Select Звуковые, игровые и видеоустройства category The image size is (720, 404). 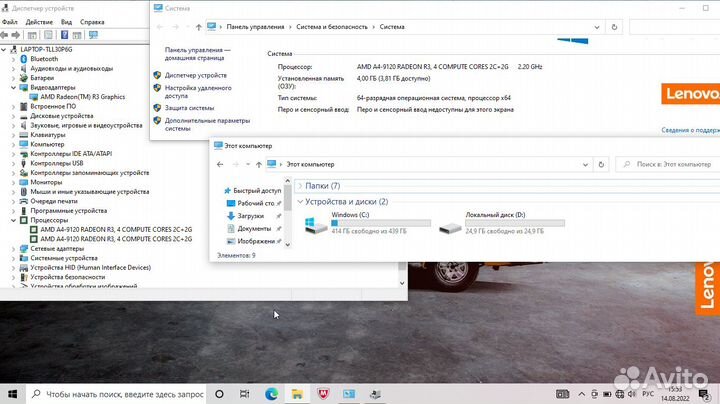[86, 125]
